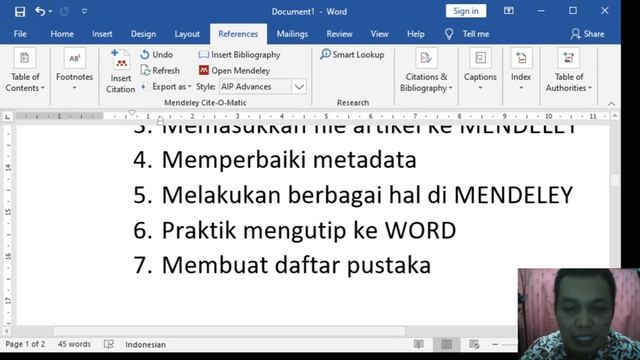This screenshot has height=360, width=640.
Task: Switch to Web Layout view
Action: [x=474, y=344]
